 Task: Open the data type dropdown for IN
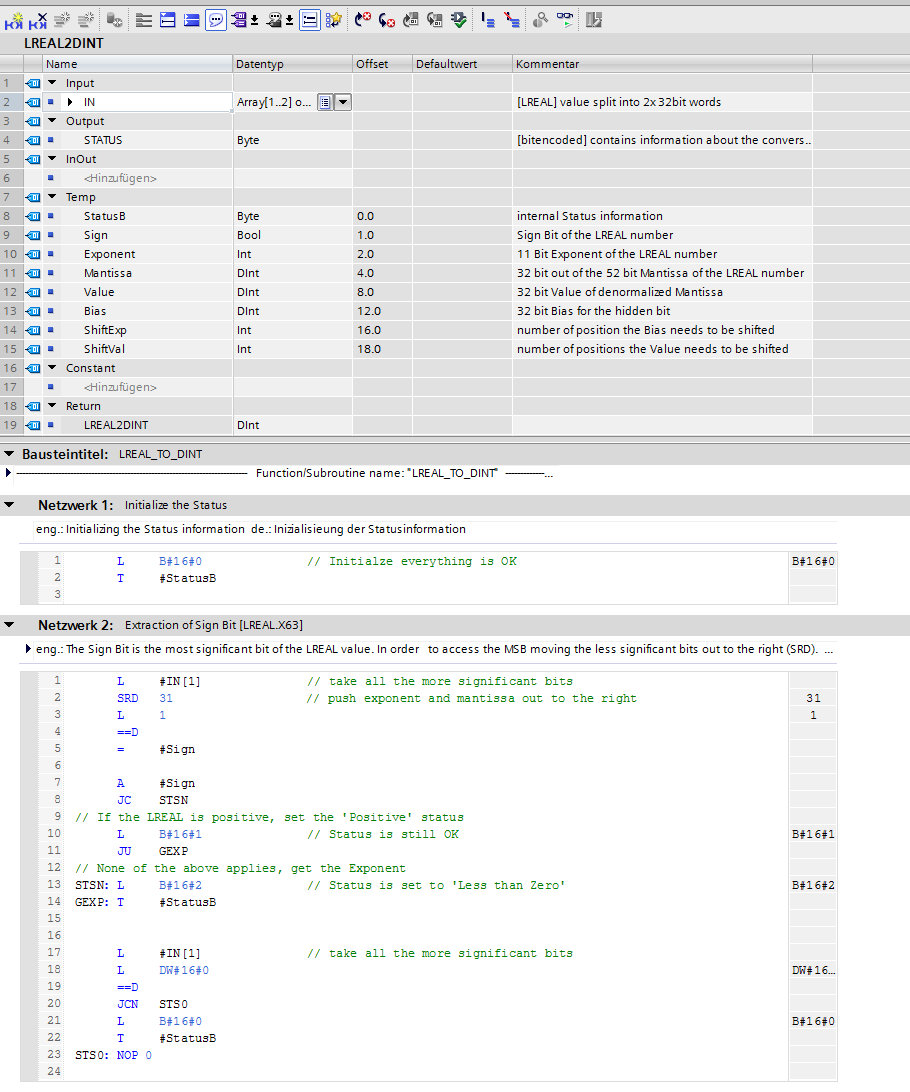tap(343, 102)
